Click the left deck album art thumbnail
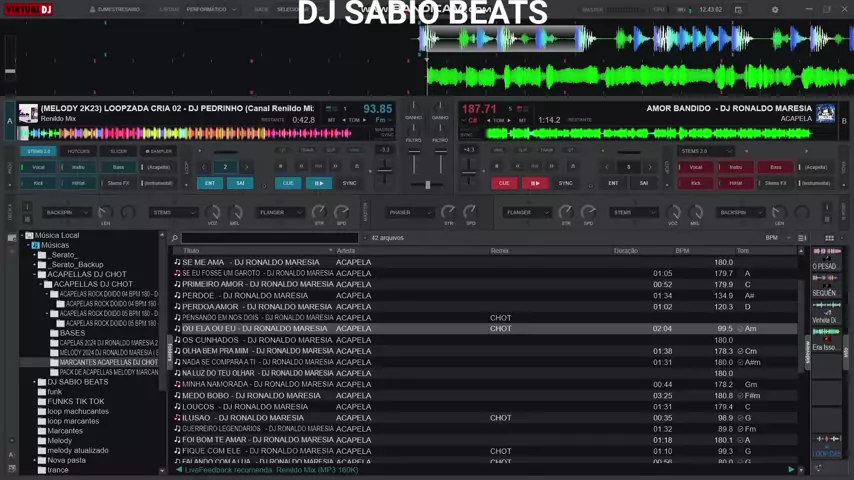 pyautogui.click(x=28, y=113)
